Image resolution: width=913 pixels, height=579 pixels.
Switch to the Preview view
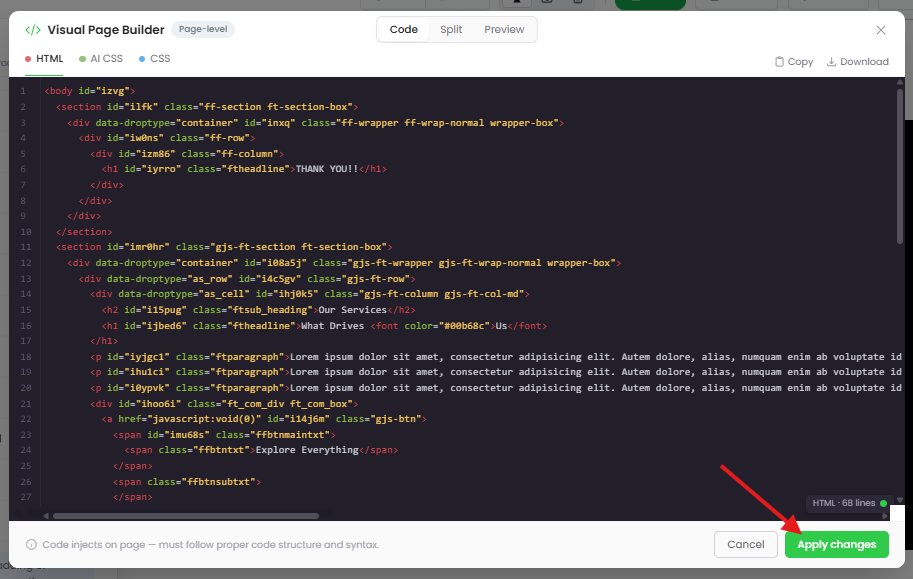(x=504, y=29)
